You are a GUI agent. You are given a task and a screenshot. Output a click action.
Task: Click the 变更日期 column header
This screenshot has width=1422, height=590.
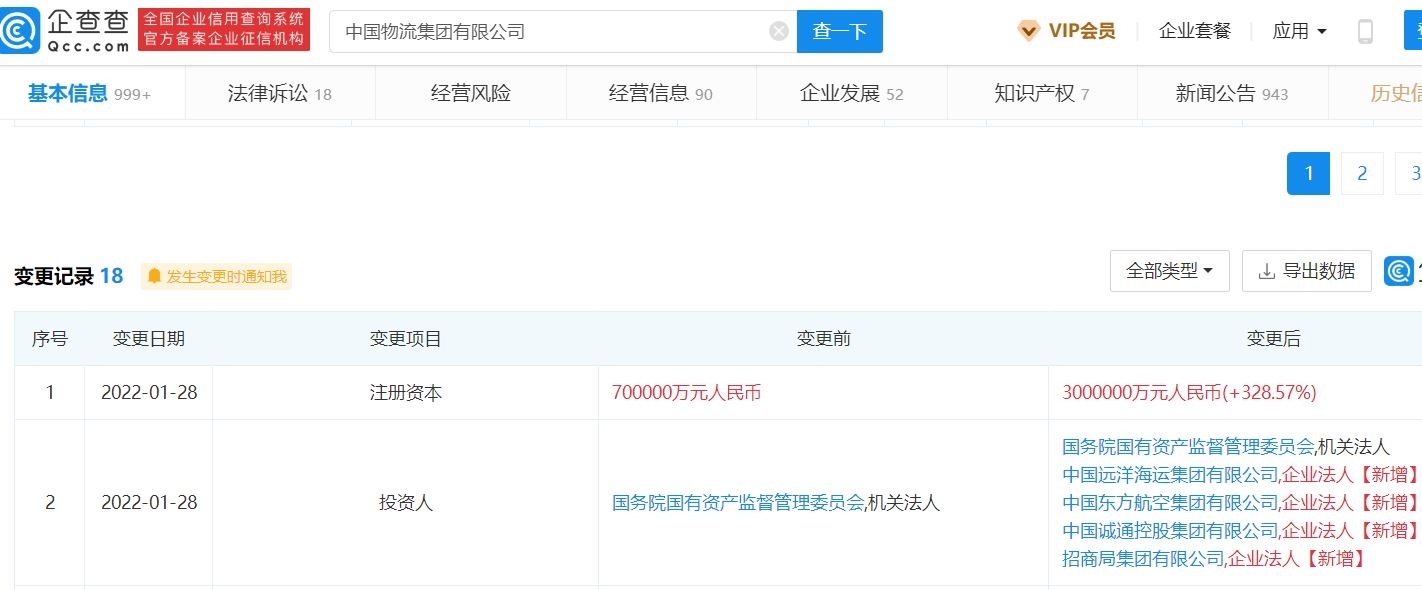pyautogui.click(x=149, y=339)
